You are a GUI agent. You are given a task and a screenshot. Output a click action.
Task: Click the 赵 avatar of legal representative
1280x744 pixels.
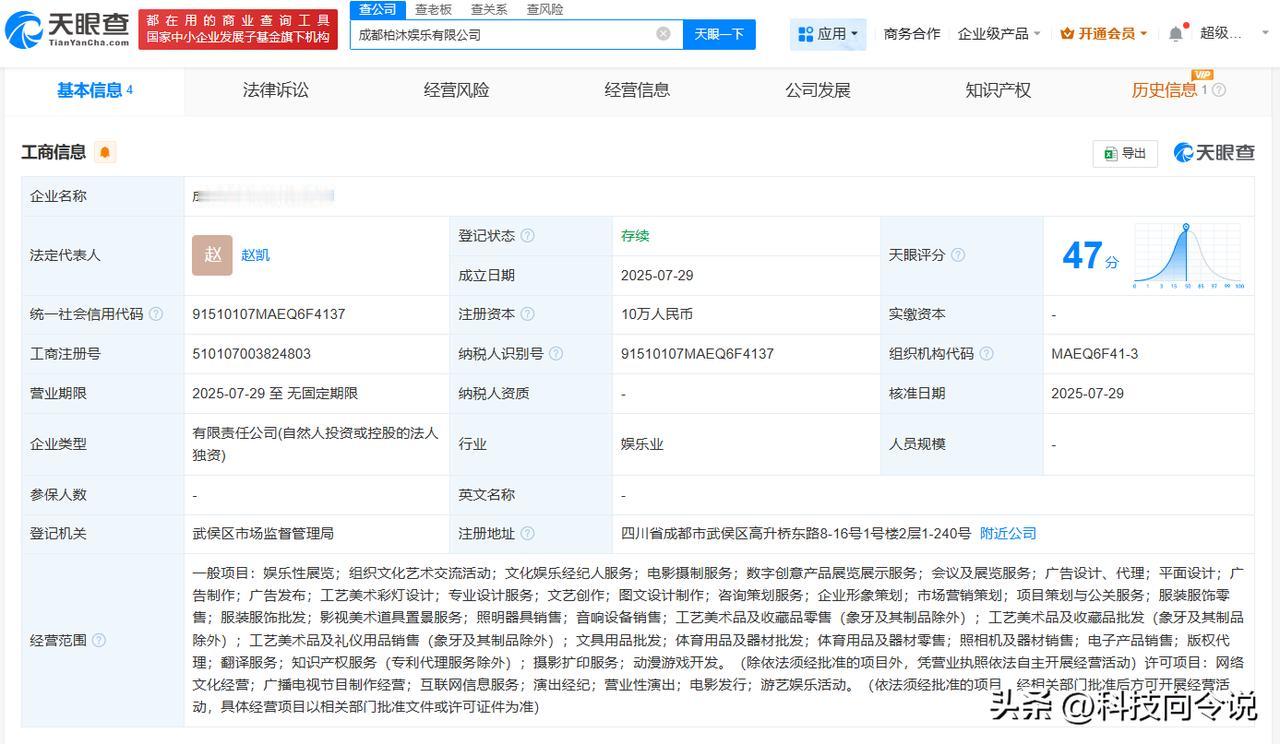212,255
